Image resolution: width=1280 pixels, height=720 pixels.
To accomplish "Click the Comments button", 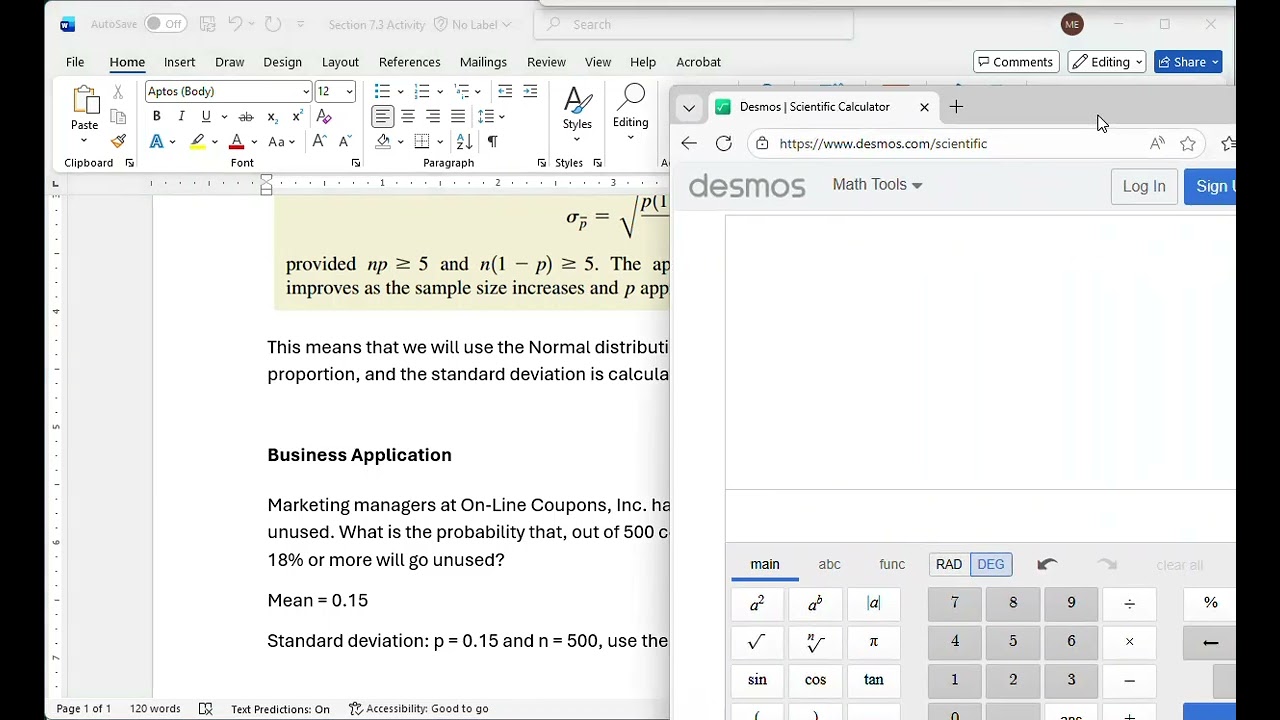I will pyautogui.click(x=1015, y=62).
